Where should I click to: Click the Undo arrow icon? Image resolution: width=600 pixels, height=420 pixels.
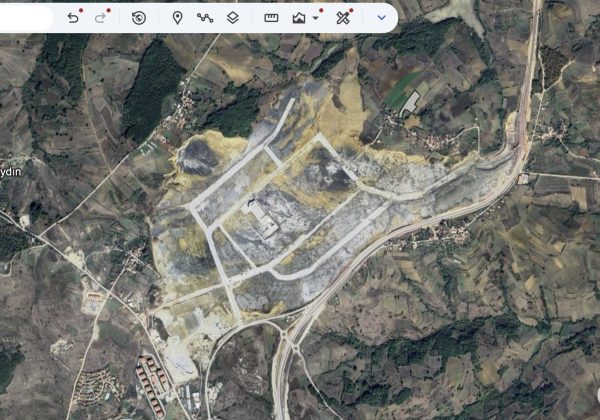[73, 18]
